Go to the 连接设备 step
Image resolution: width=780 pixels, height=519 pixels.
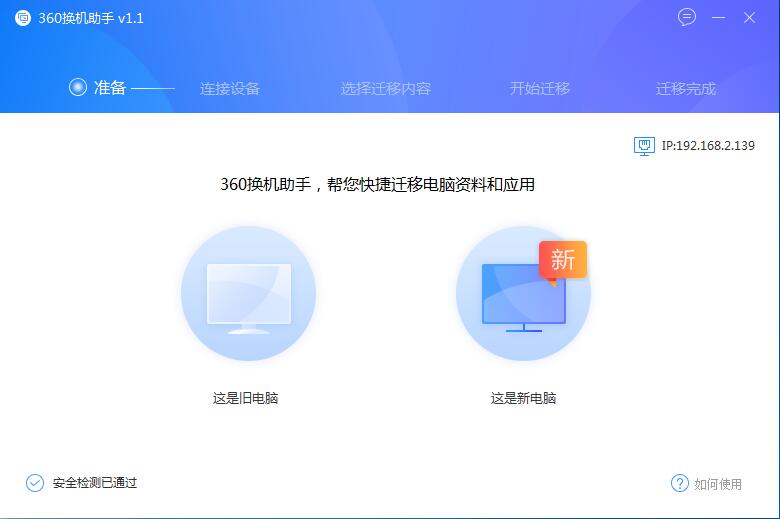pyautogui.click(x=230, y=89)
